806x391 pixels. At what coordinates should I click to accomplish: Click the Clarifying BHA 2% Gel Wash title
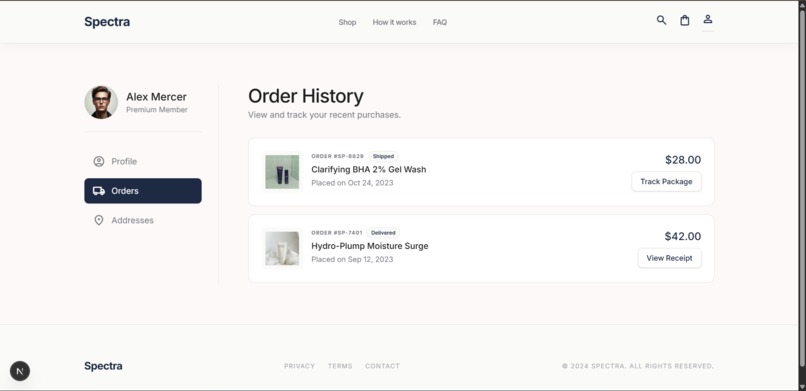click(369, 170)
